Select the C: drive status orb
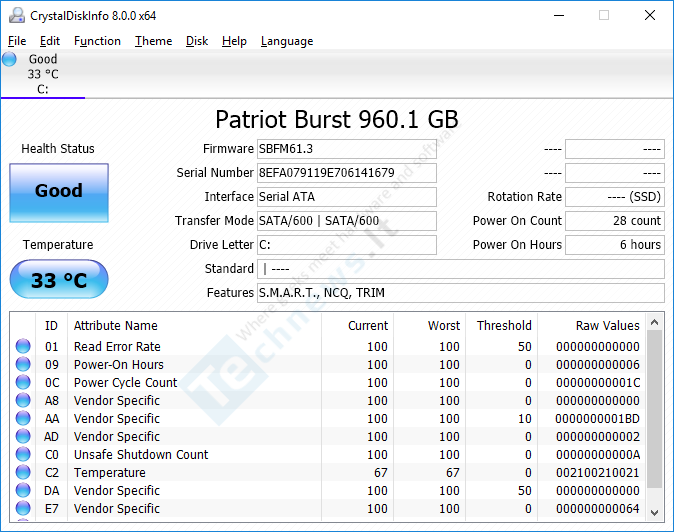This screenshot has width=674, height=532. point(10,59)
